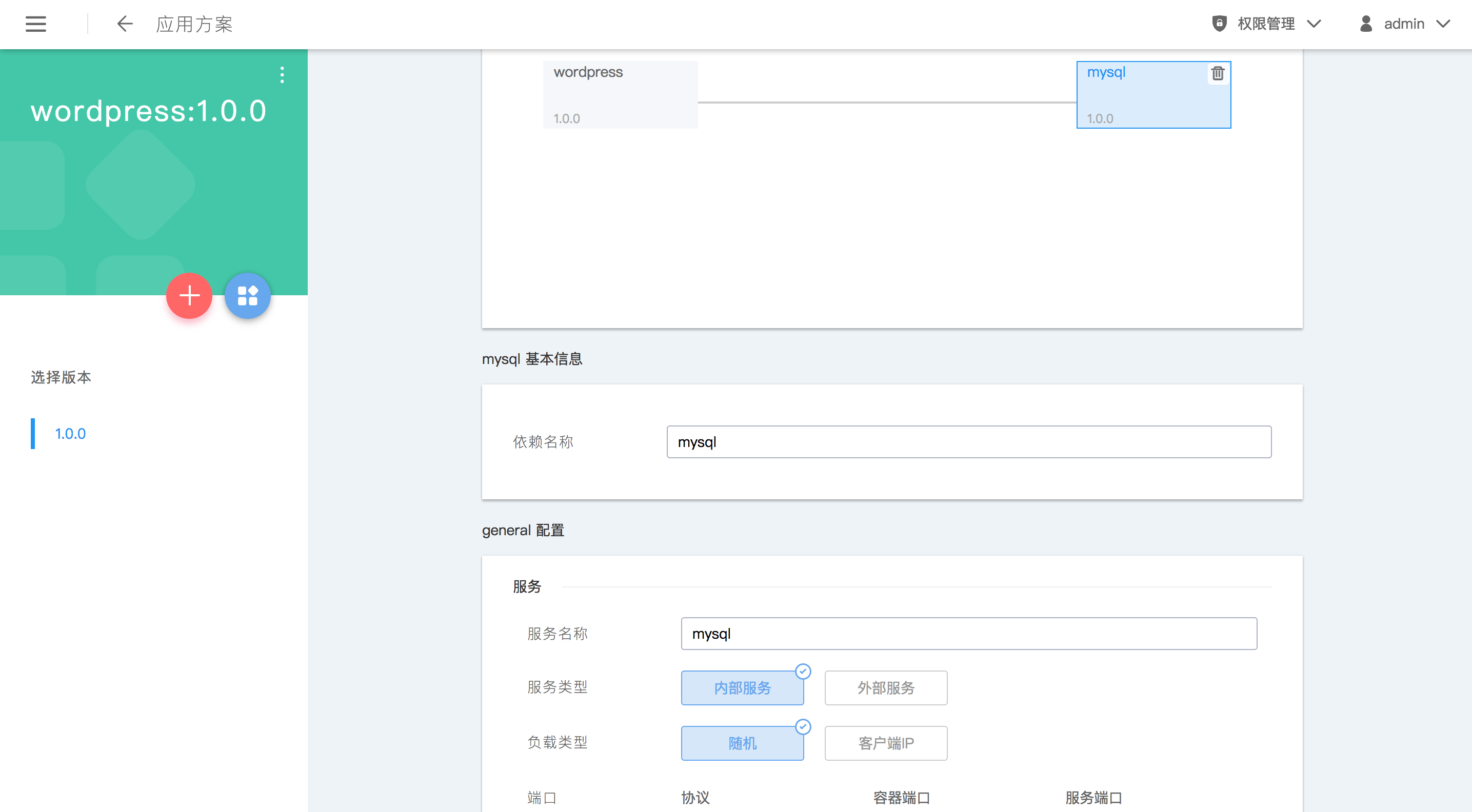Select 外部服务 service type
This screenshot has width=1472, height=812.
point(885,687)
